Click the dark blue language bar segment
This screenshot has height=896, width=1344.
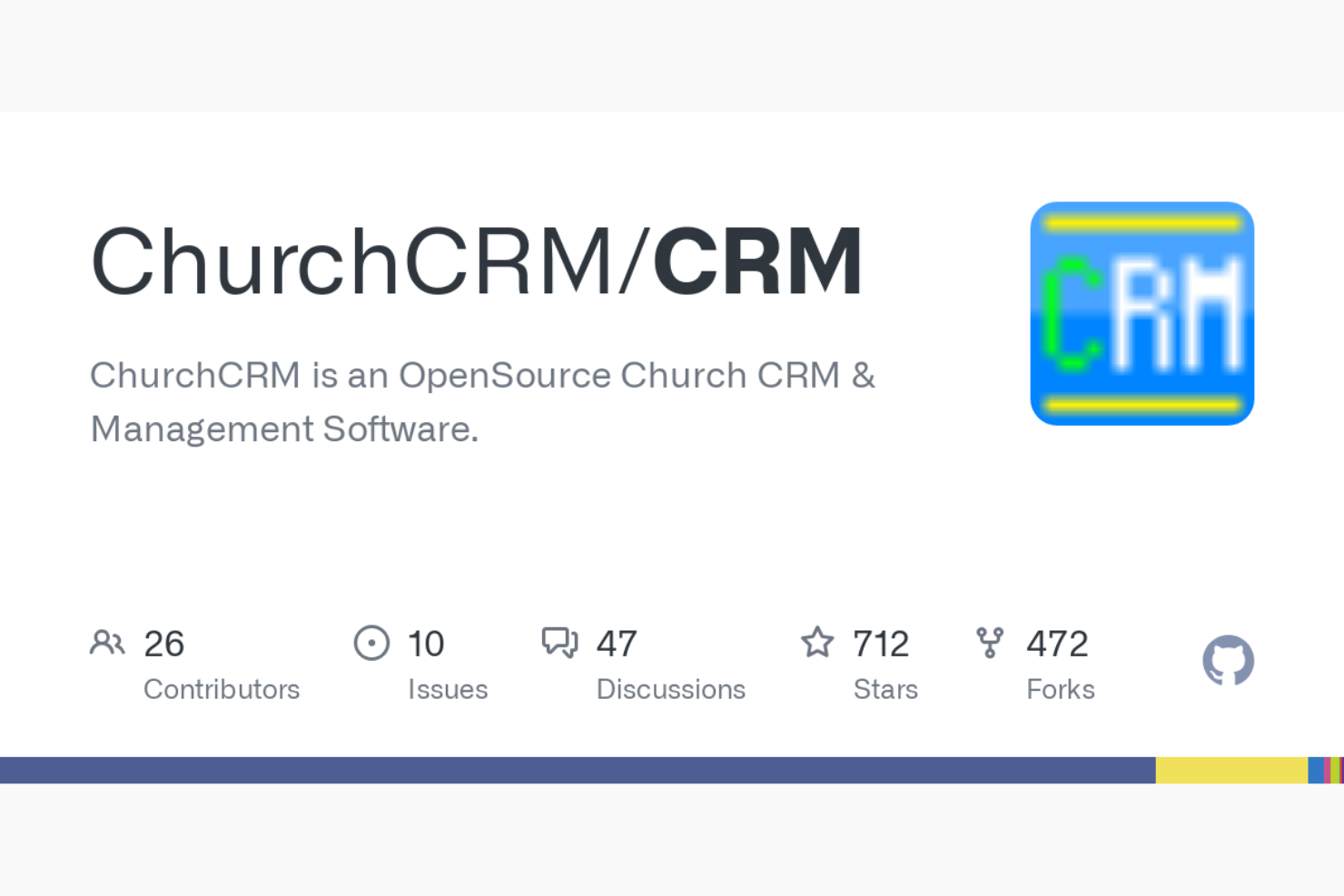578,770
